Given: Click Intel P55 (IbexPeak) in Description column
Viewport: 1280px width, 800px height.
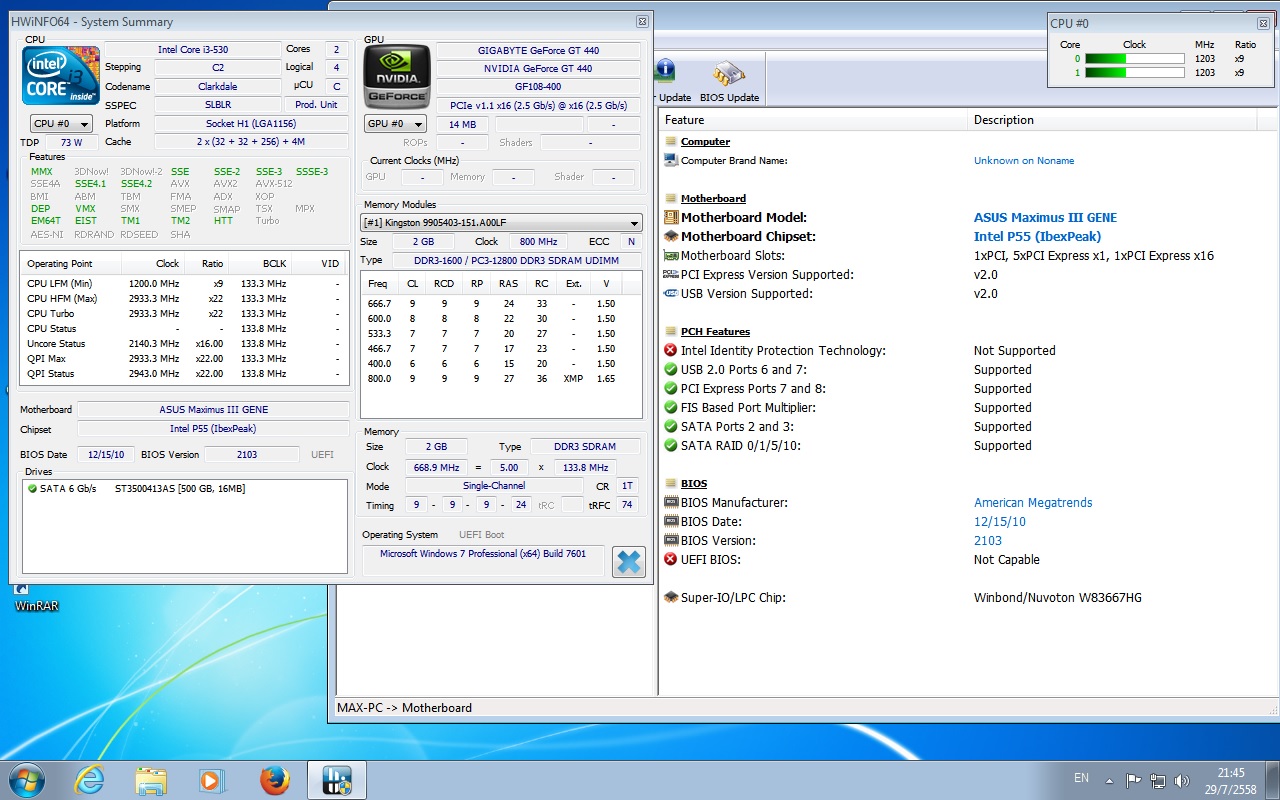Looking at the screenshot, I should click(1037, 237).
